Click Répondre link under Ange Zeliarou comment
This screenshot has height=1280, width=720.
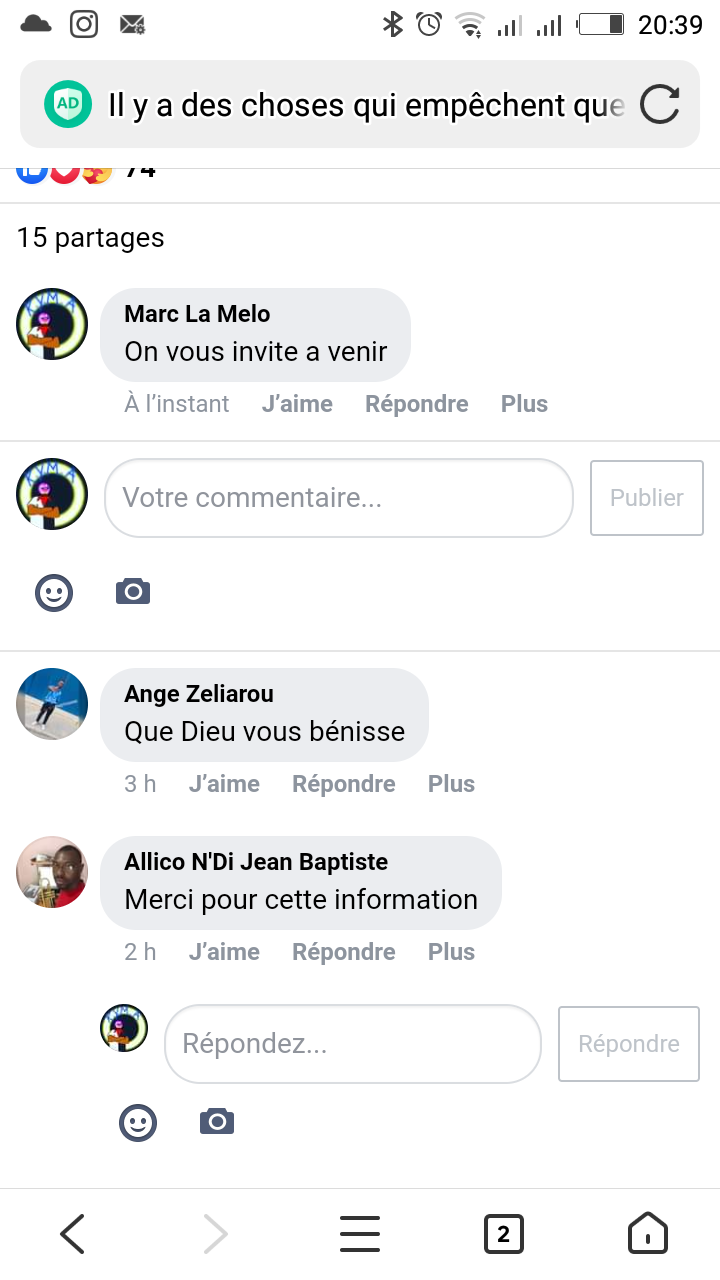pyautogui.click(x=343, y=784)
